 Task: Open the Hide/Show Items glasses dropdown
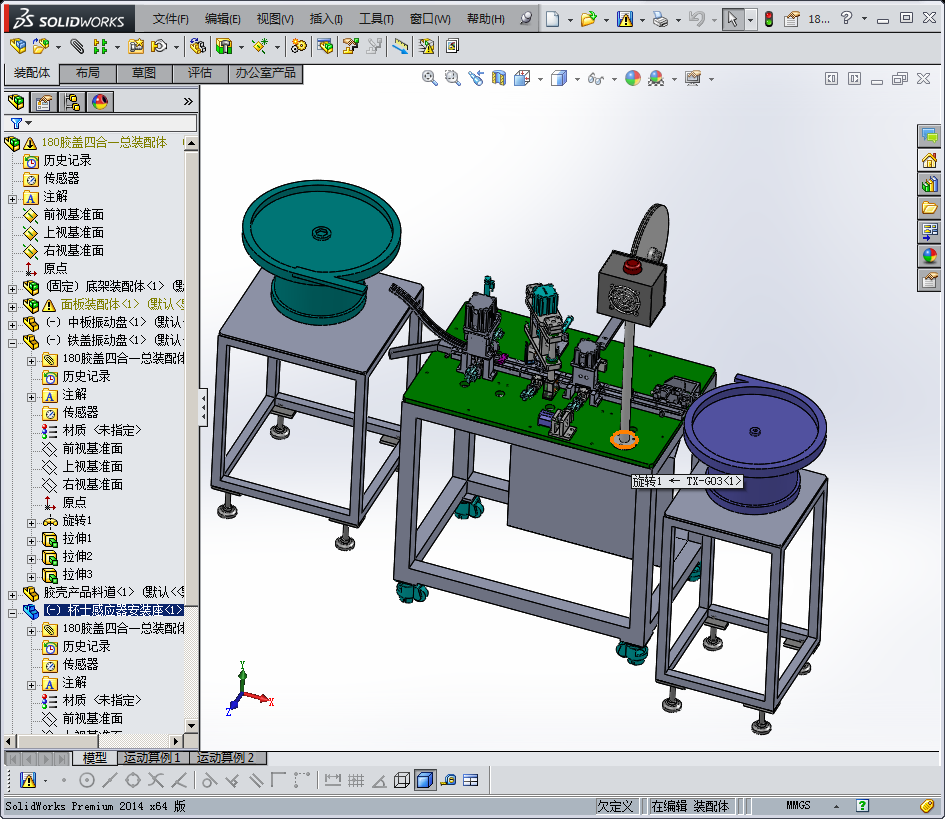pyautogui.click(x=614, y=79)
